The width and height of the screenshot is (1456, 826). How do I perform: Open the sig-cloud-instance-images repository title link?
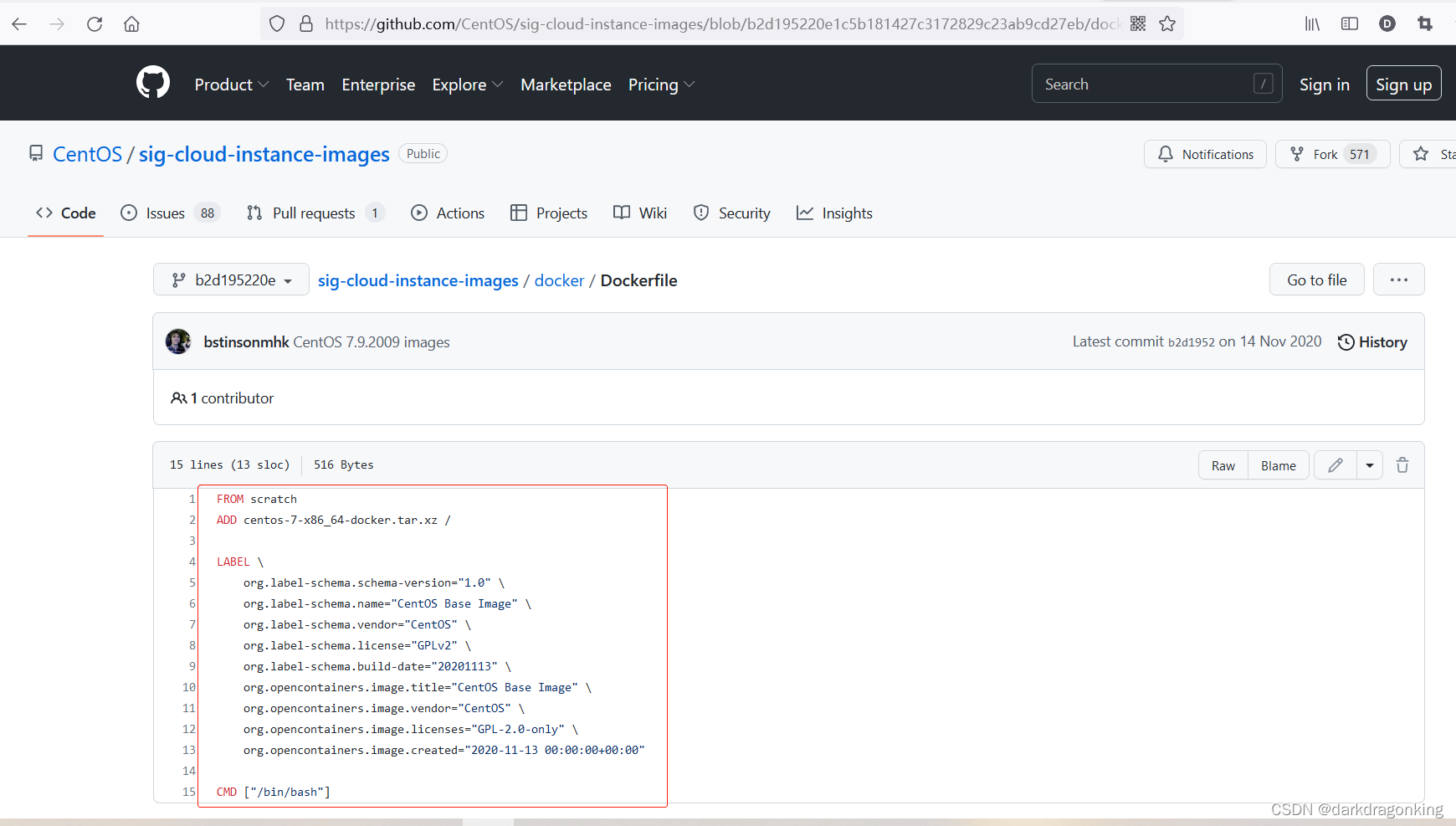coord(264,154)
